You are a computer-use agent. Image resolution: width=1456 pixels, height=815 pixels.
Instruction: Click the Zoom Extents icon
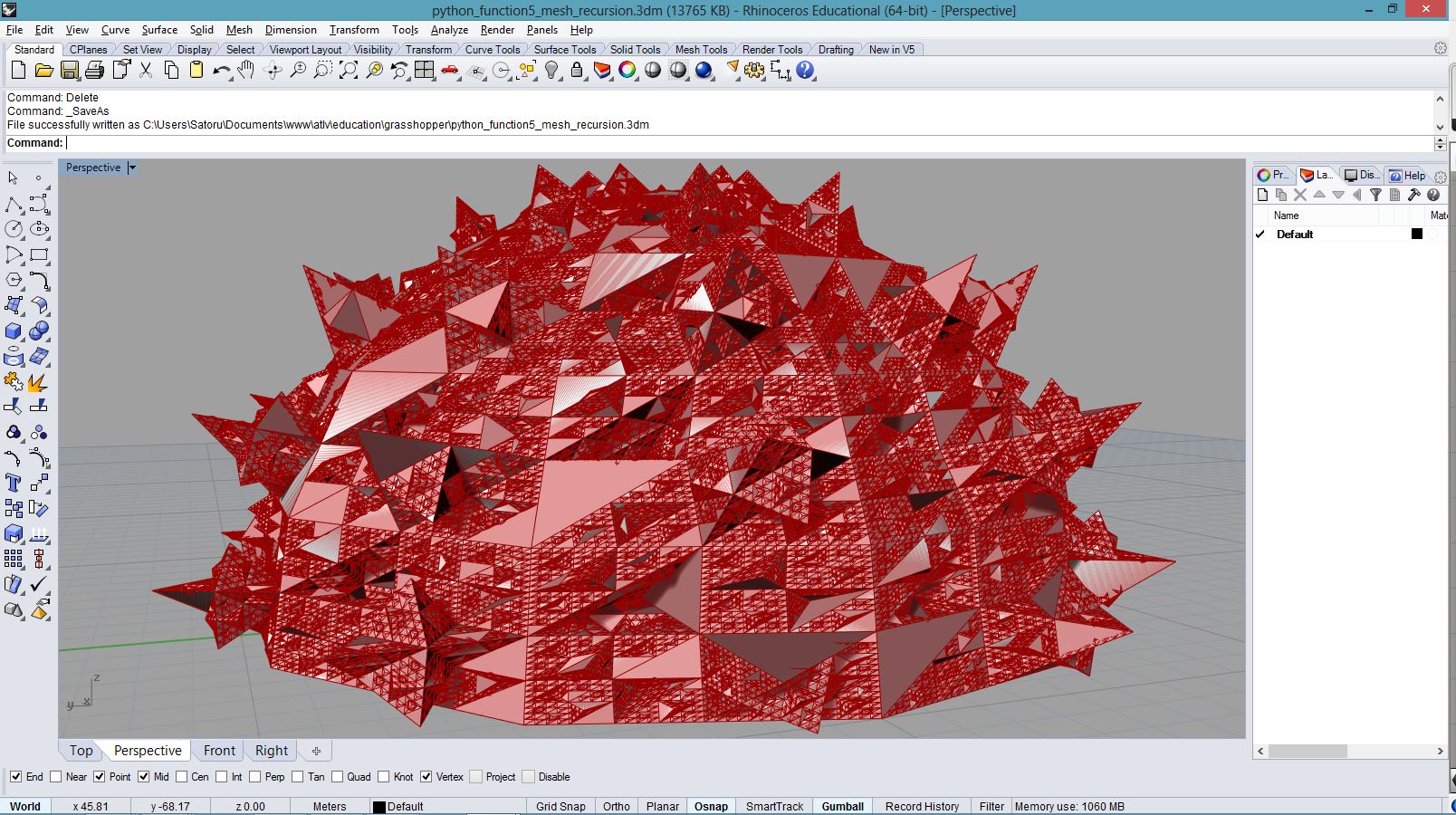pyautogui.click(x=348, y=71)
